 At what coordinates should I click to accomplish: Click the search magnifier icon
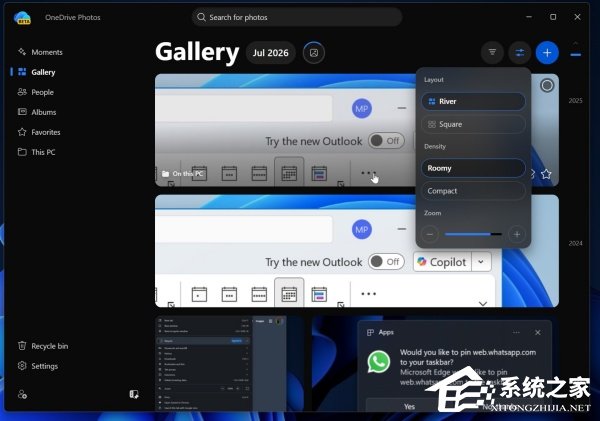point(201,17)
